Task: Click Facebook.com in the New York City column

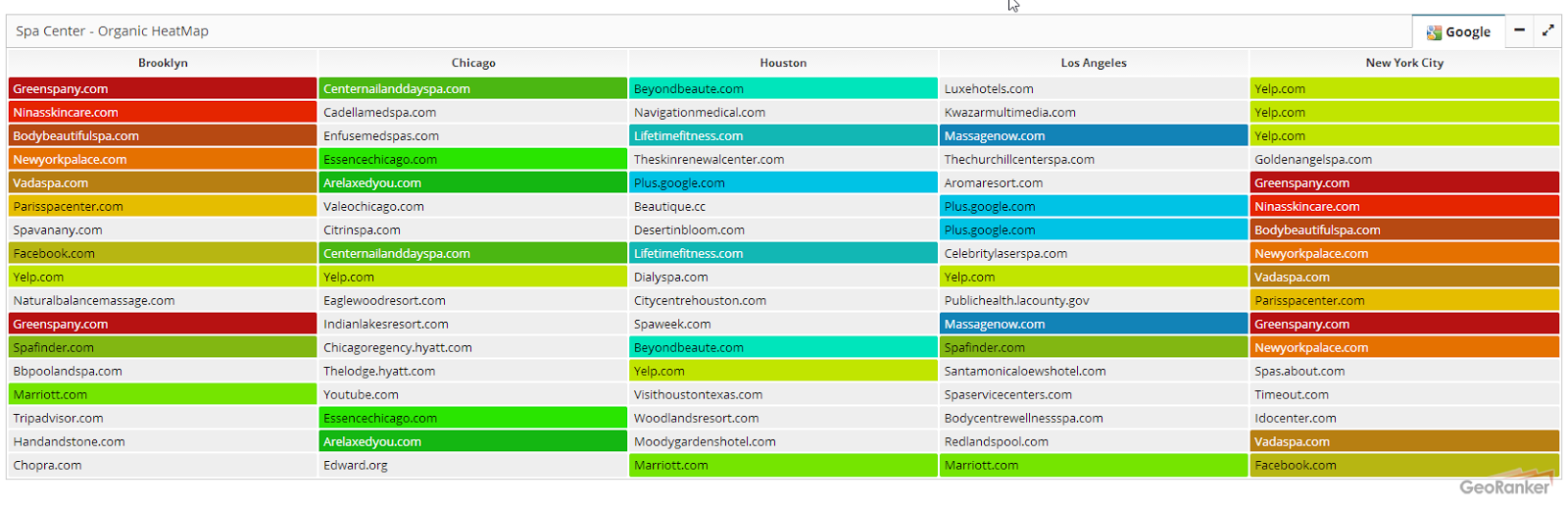Action: (x=1404, y=465)
